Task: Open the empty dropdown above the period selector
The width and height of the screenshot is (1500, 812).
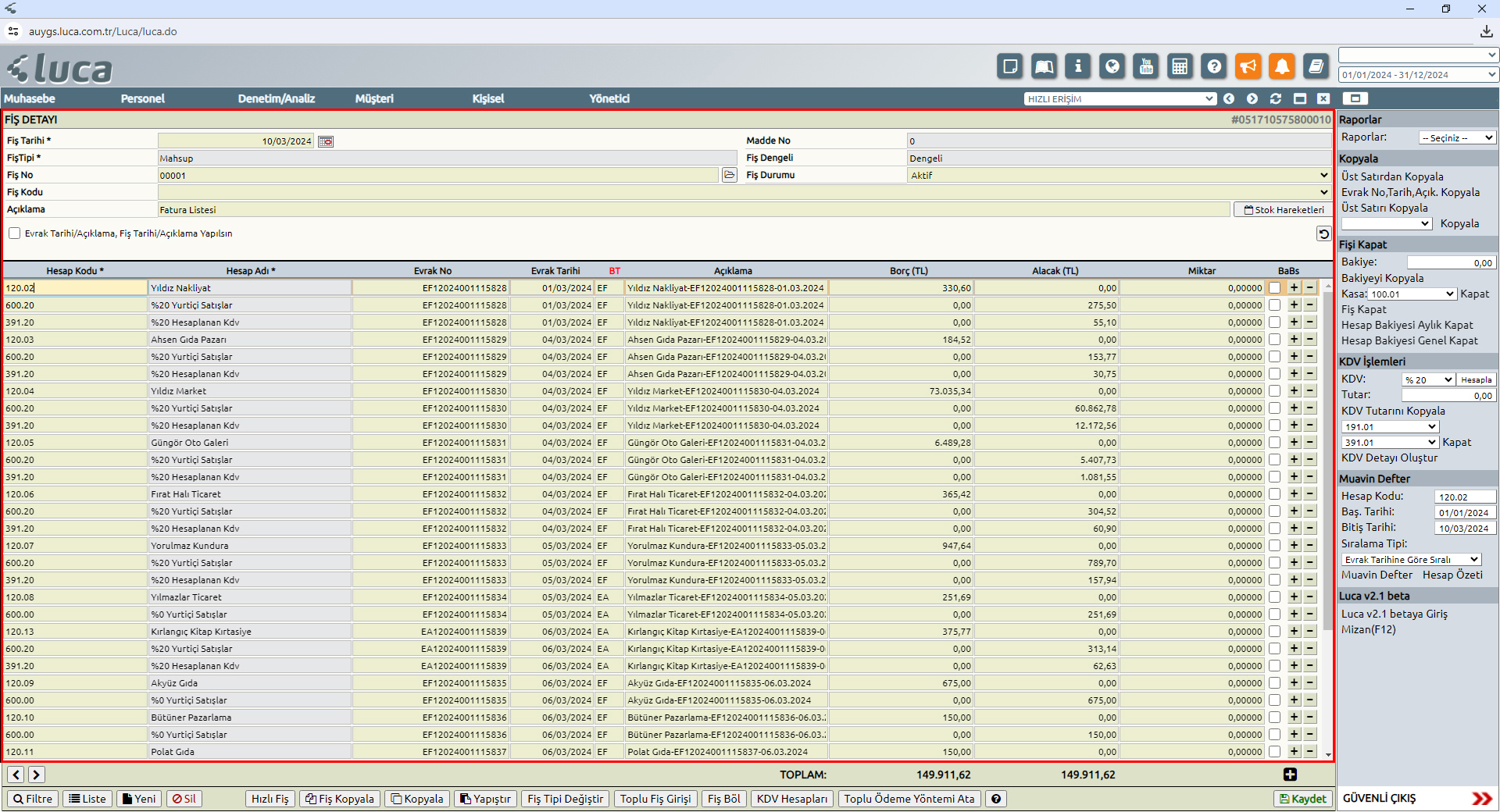Action: (x=1418, y=55)
